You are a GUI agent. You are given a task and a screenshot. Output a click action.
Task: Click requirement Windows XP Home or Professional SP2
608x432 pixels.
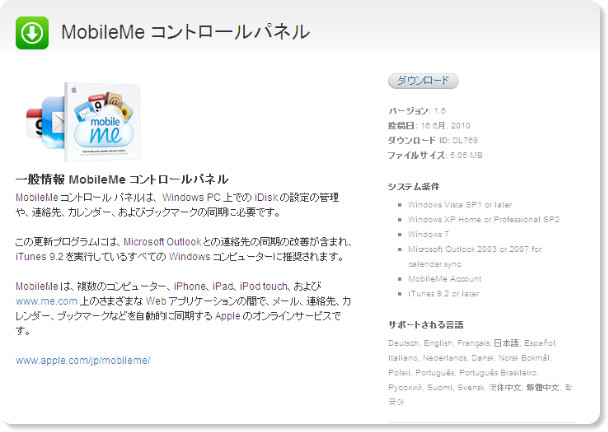(x=484, y=219)
